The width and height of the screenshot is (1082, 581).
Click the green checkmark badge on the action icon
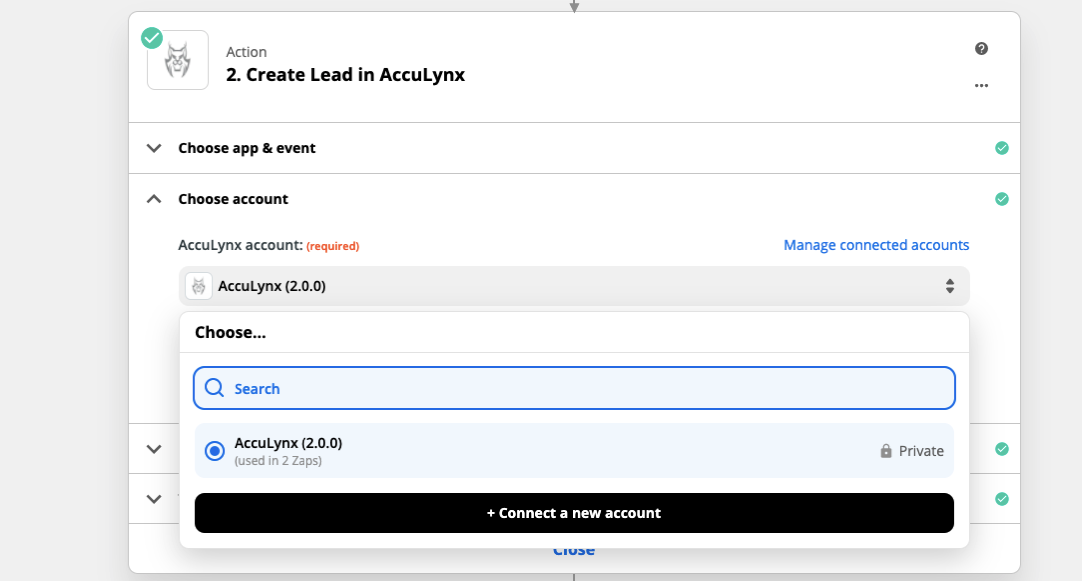coord(152,37)
